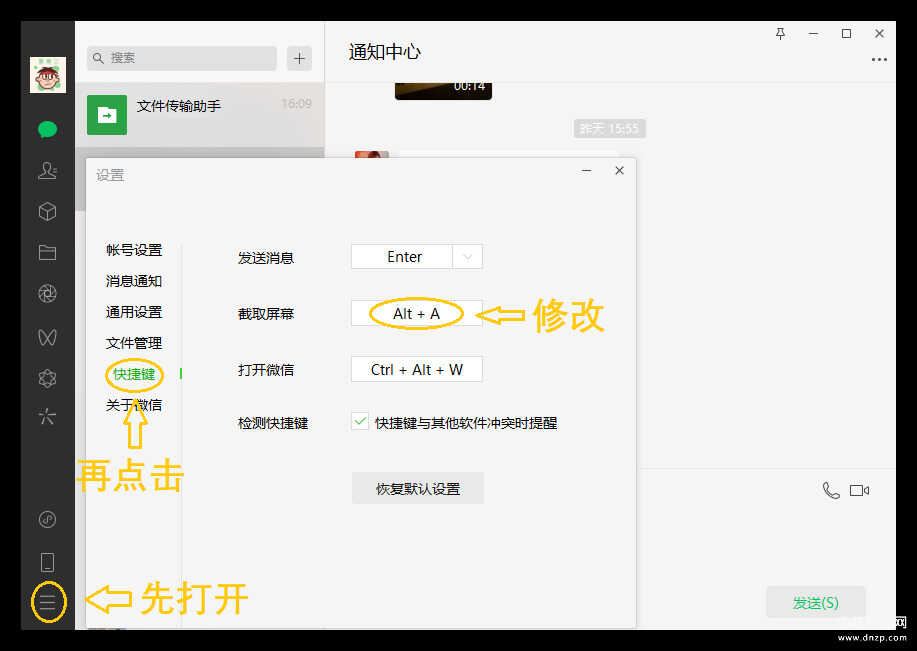
Task: Pin the WeChat window on top
Action: pyautogui.click(x=780, y=34)
